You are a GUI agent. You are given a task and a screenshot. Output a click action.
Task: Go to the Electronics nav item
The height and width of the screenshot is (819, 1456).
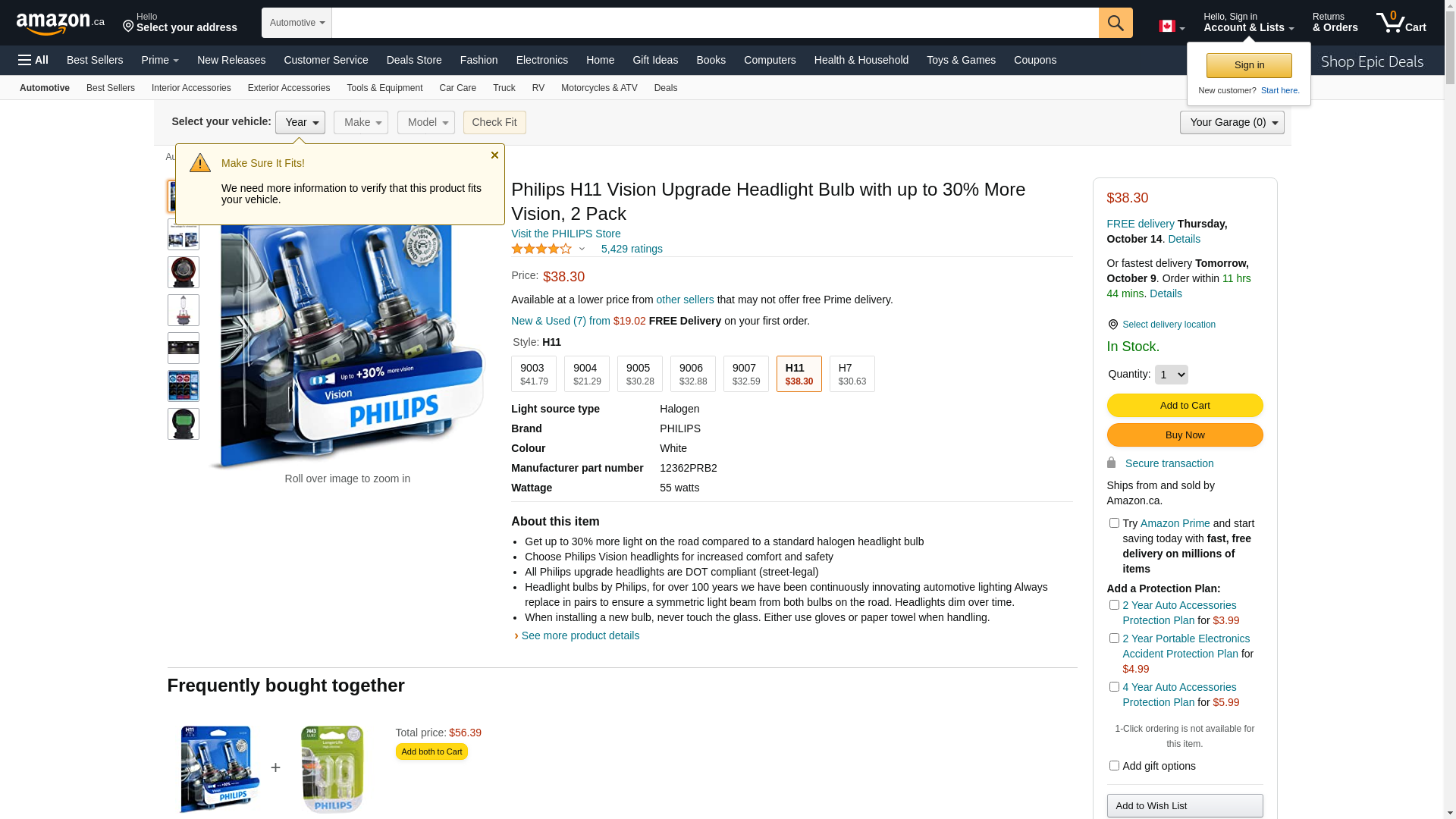coord(542,60)
